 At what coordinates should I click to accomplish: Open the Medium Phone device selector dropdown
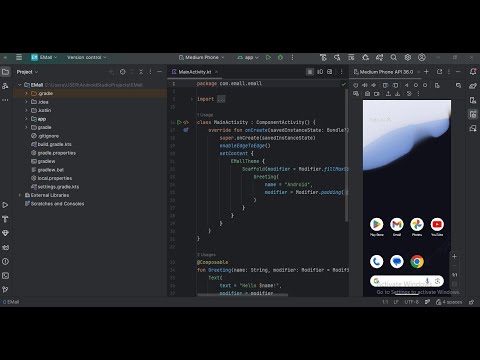202,57
